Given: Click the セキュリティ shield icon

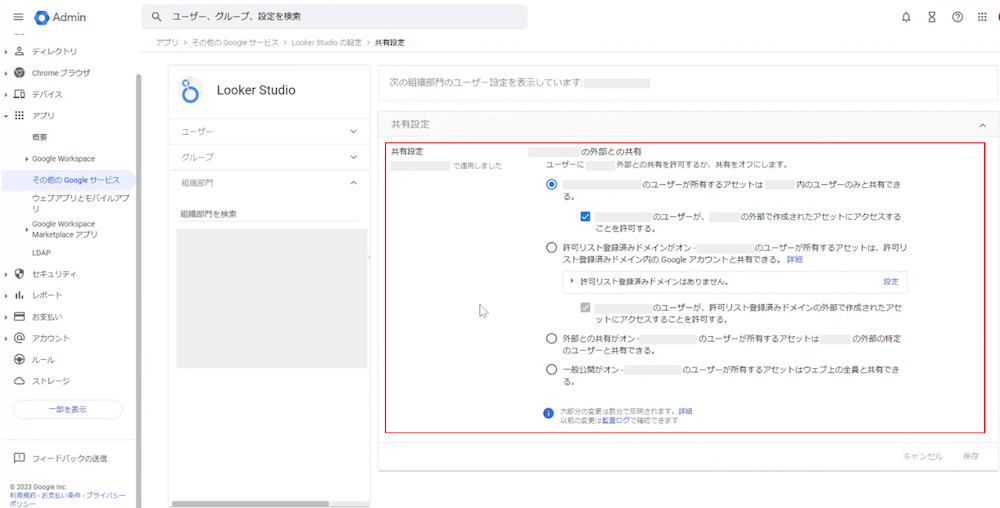Looking at the screenshot, I should 19,274.
